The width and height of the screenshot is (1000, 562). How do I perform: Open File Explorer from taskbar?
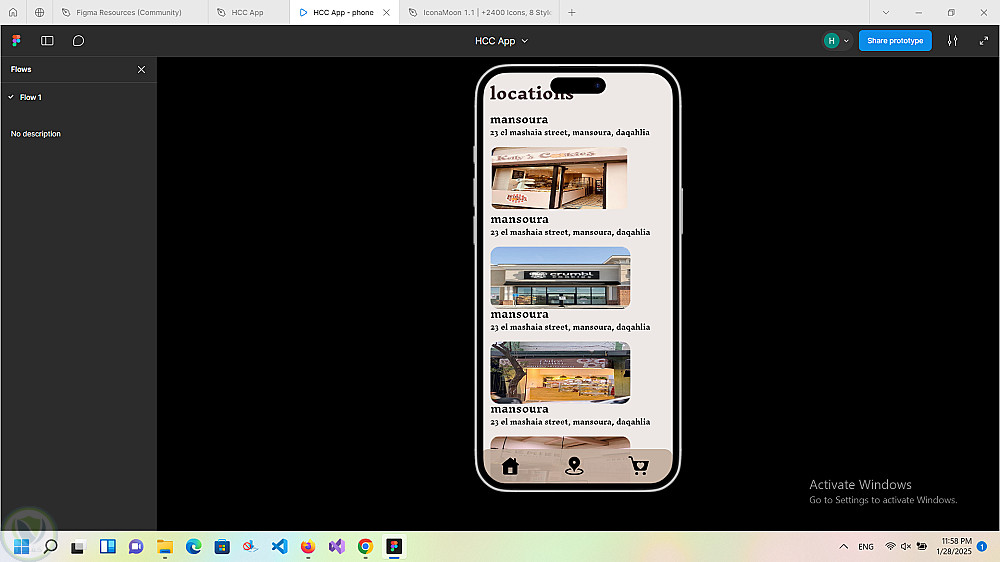[x=165, y=547]
